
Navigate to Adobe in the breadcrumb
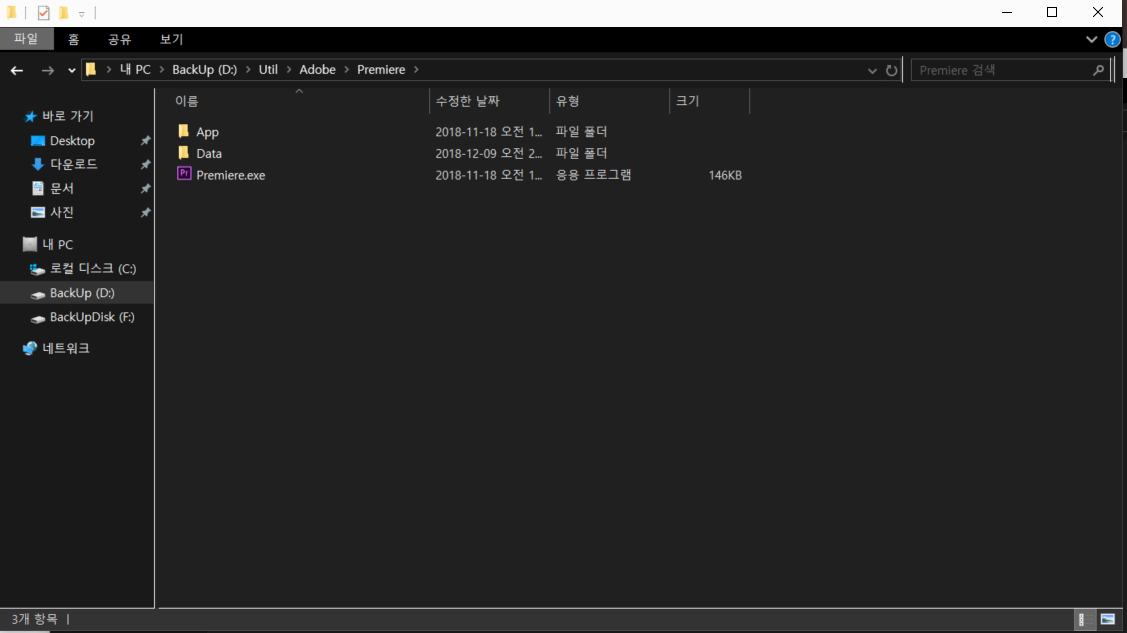[x=317, y=70]
